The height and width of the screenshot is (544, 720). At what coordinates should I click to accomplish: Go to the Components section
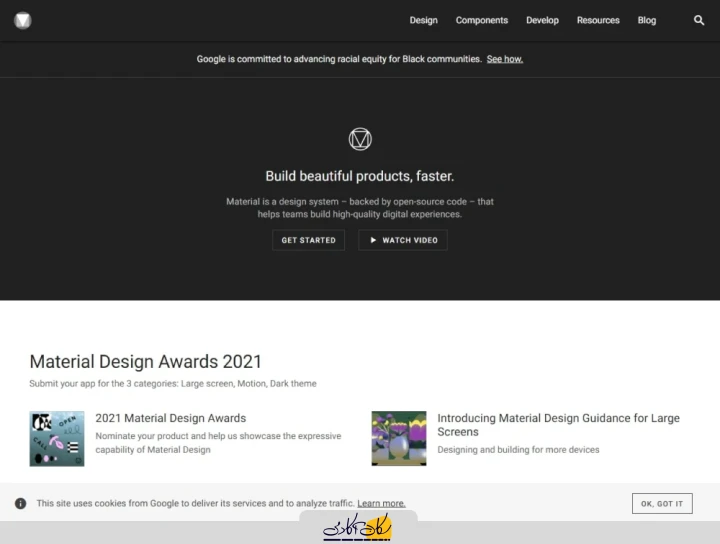(x=481, y=20)
